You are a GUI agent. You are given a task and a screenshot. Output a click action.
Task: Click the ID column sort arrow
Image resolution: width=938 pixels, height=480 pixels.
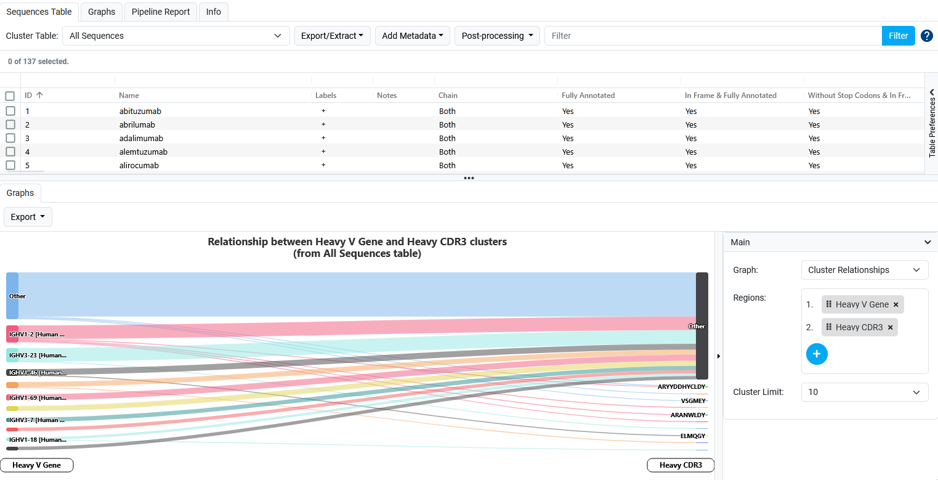(40, 95)
